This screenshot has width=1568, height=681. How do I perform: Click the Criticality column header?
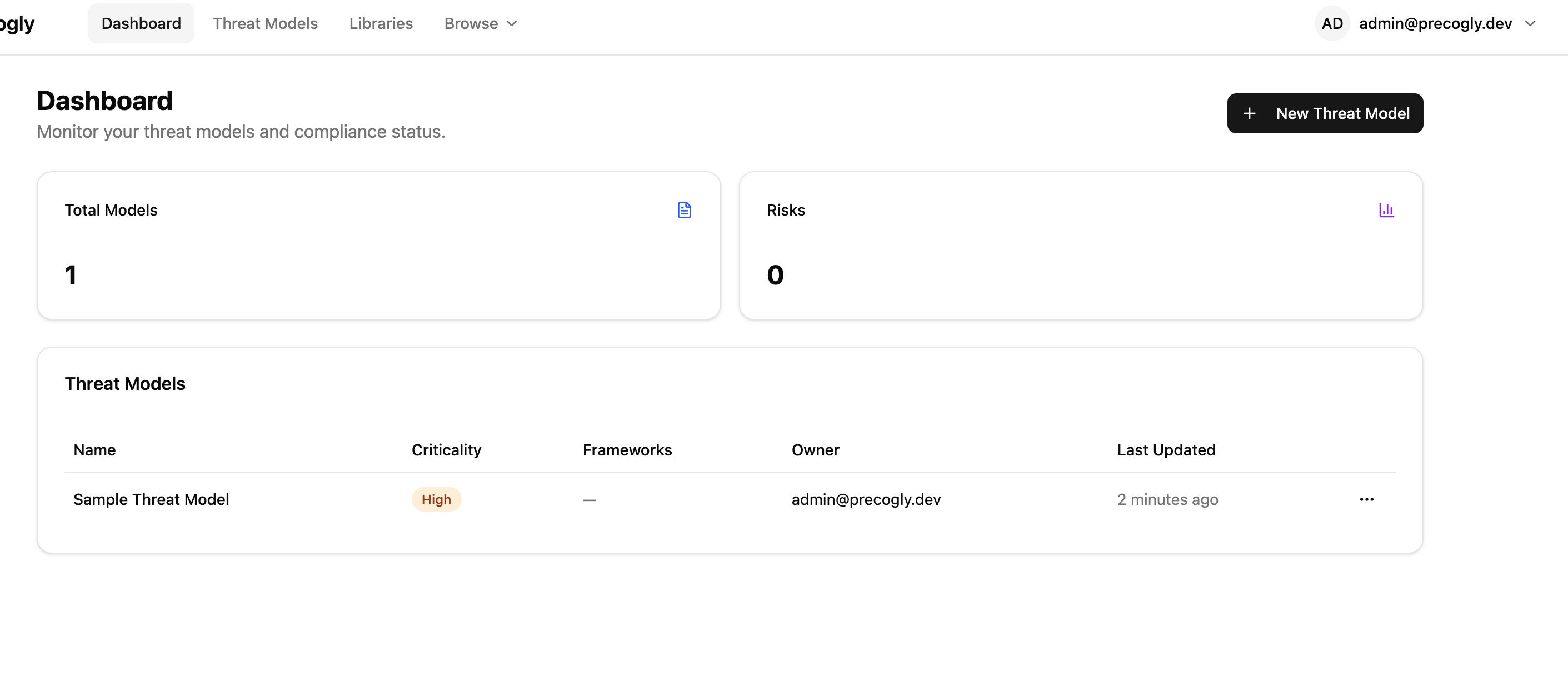(x=446, y=450)
